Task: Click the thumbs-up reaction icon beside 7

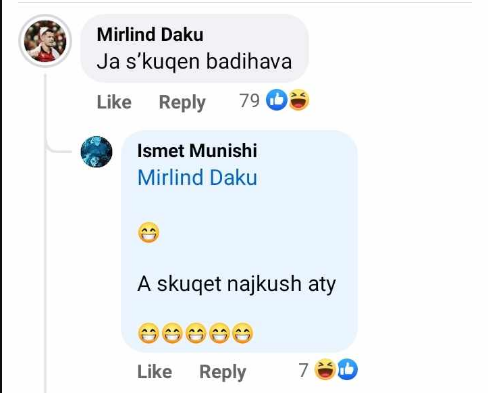Action: [x=347, y=369]
